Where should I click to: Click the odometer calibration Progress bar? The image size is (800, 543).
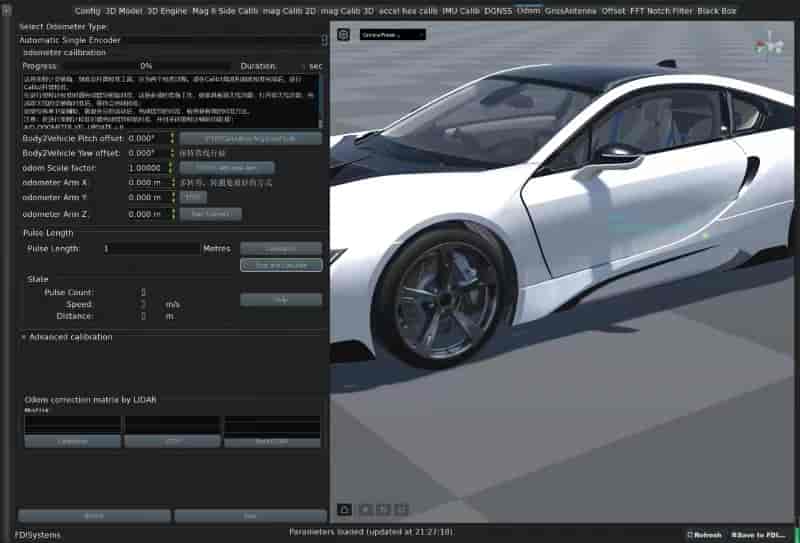click(146, 66)
